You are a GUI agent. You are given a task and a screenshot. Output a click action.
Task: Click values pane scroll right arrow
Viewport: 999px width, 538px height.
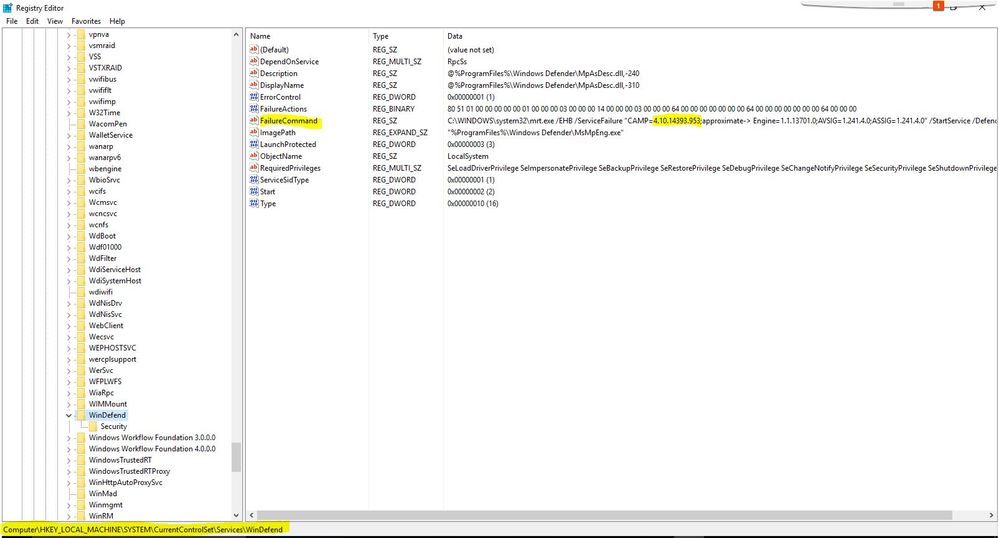click(991, 515)
